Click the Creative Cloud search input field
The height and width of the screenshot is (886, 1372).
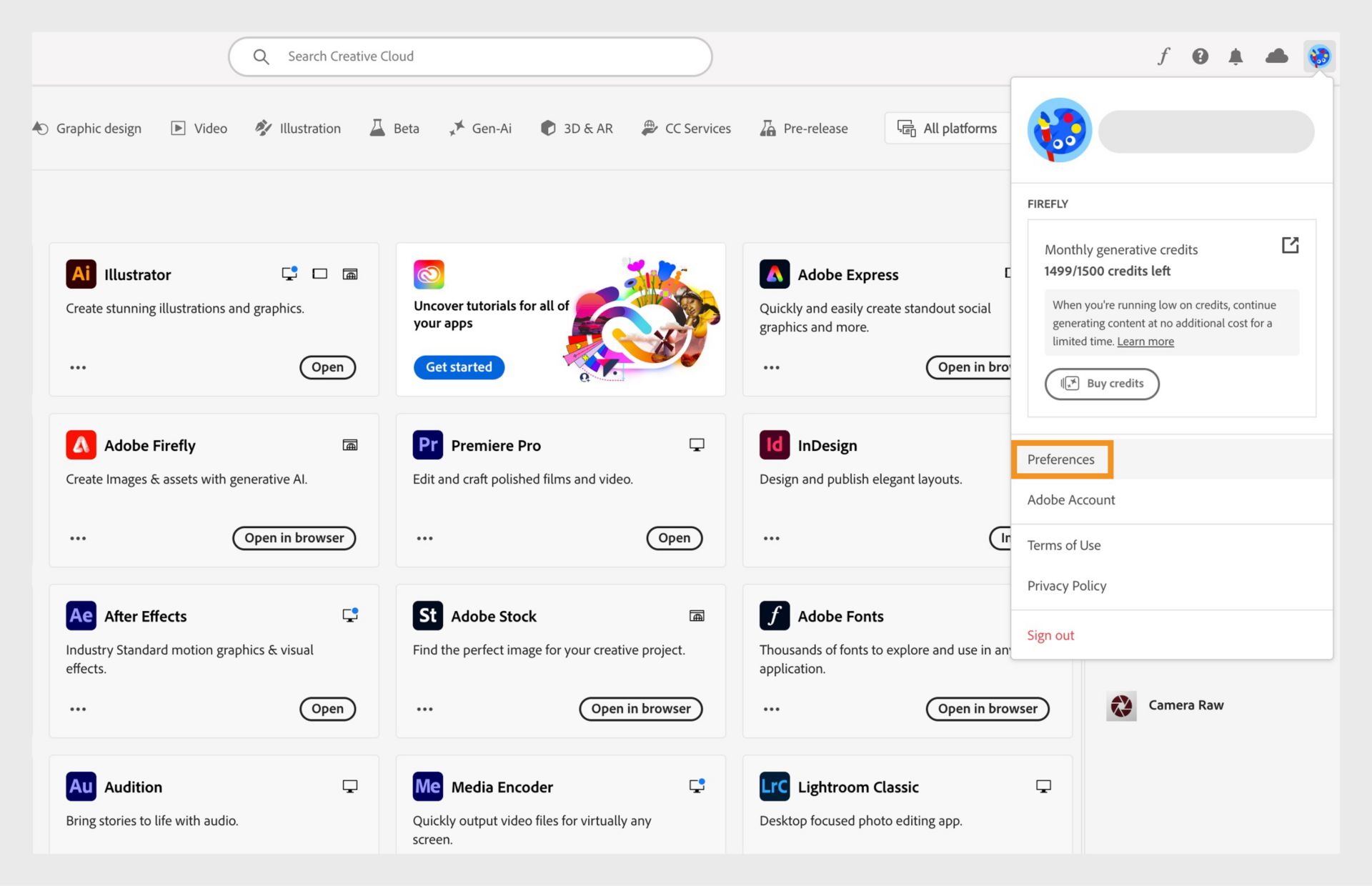(470, 55)
